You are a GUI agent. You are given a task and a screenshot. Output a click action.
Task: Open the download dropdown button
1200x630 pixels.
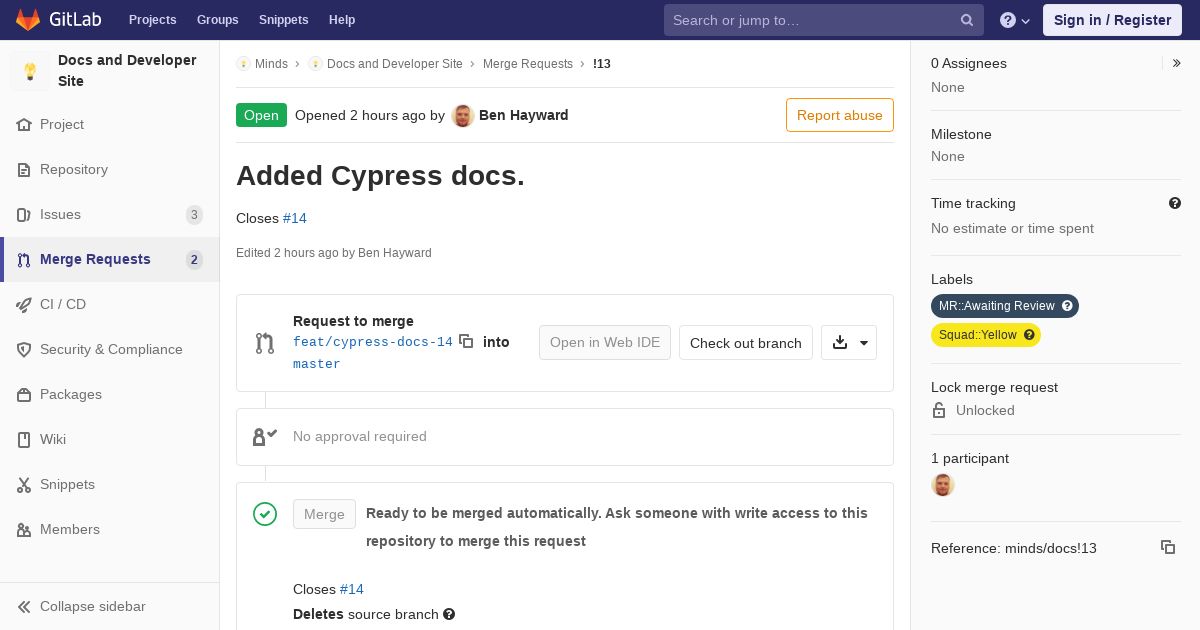coord(849,343)
